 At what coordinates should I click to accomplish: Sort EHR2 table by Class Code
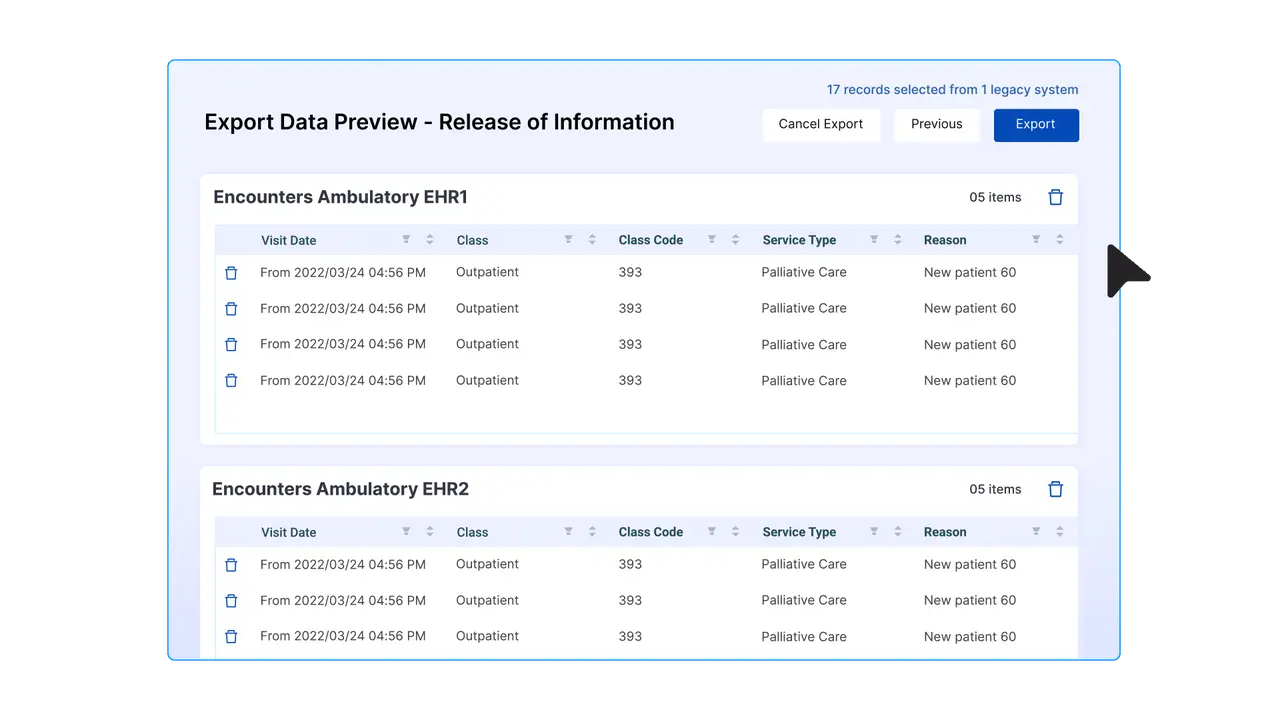click(735, 532)
